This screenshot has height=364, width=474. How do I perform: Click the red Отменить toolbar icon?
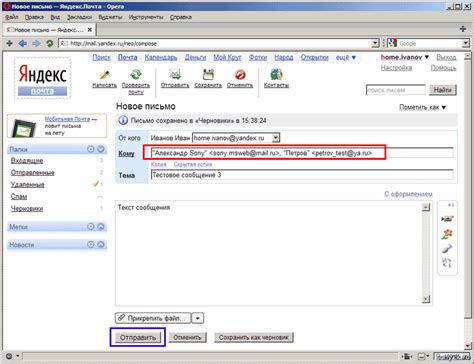tap(240, 74)
